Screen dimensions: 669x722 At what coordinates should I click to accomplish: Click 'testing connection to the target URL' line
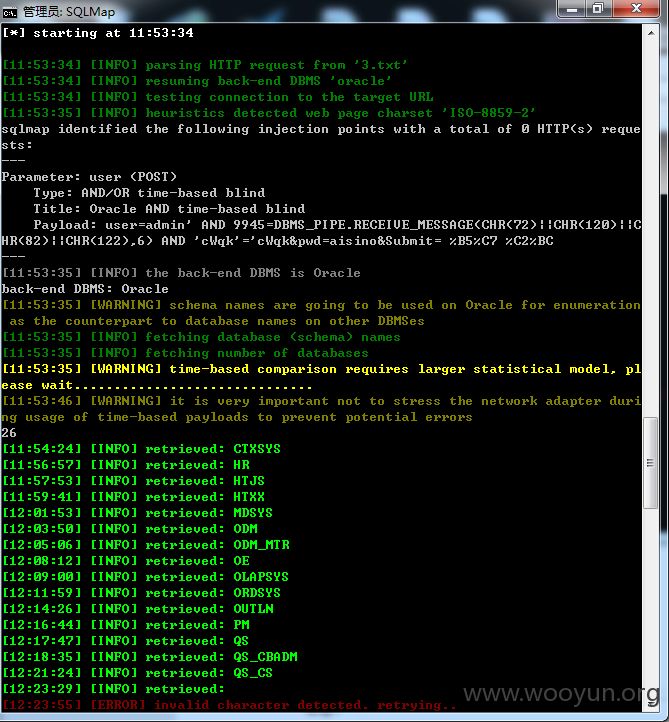pos(218,97)
